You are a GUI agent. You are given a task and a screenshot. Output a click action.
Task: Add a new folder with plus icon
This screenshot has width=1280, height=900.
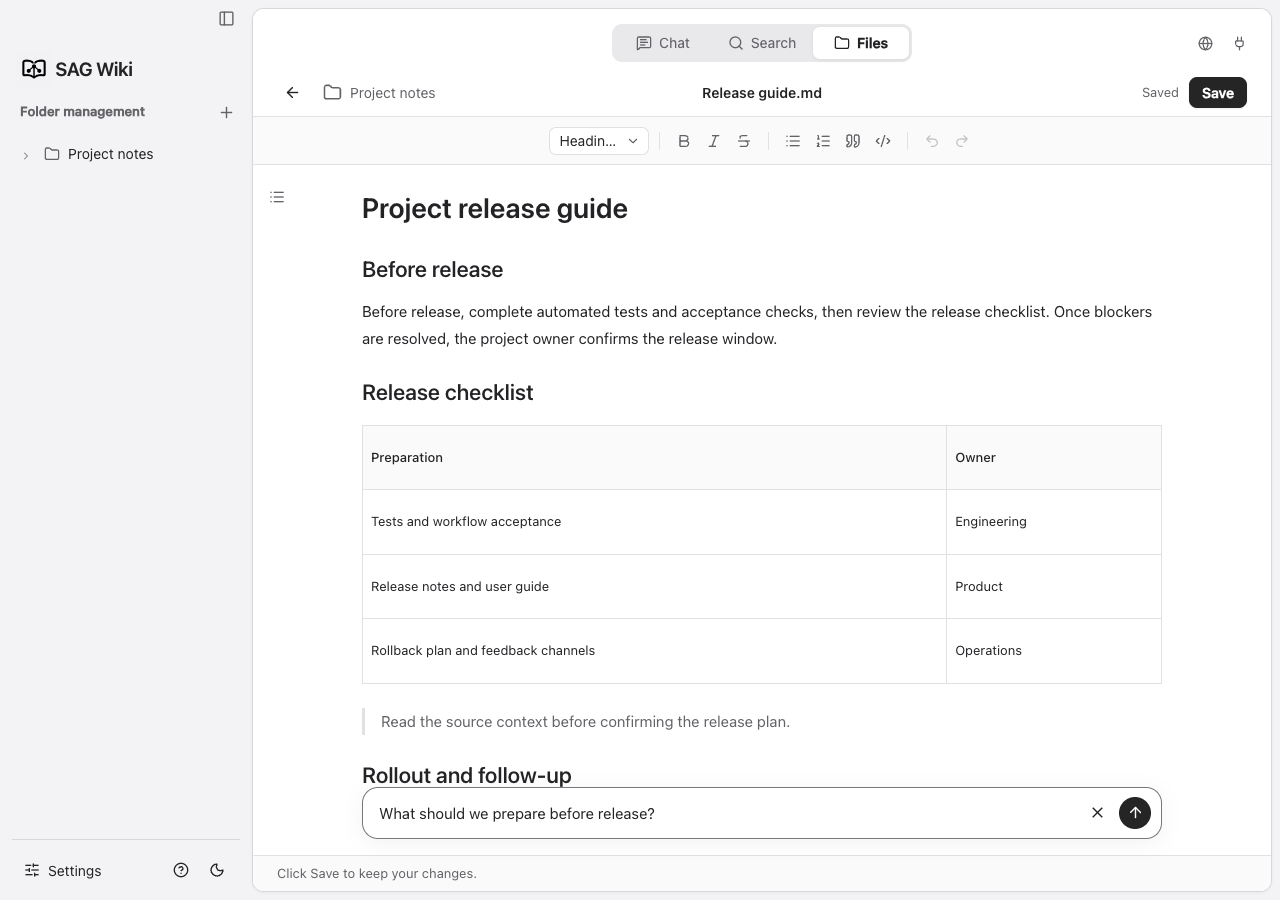click(x=226, y=112)
